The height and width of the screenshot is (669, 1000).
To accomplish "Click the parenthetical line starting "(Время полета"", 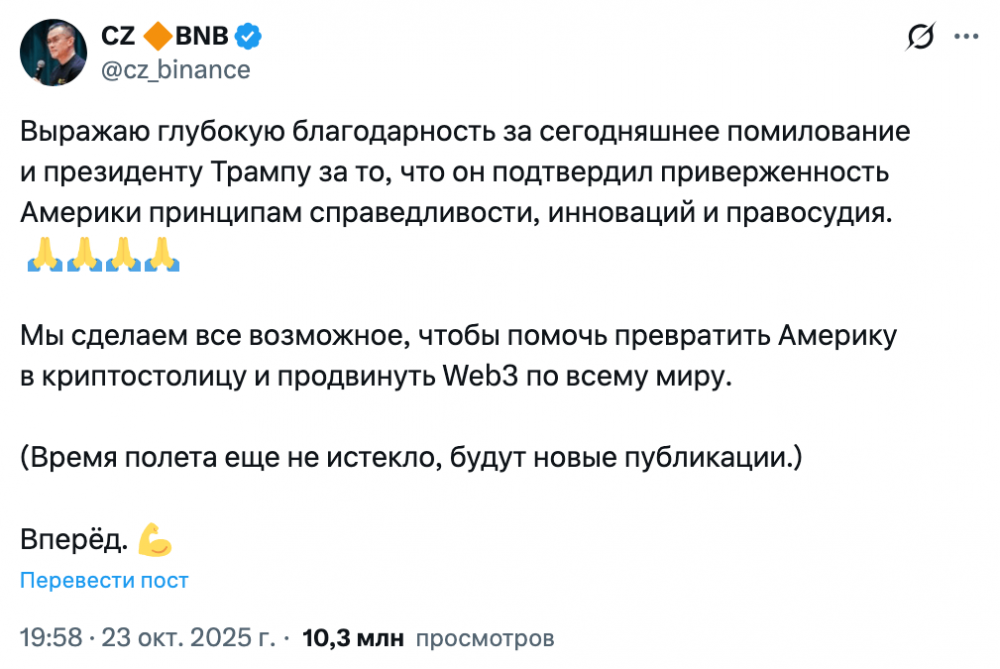I will 411,459.
